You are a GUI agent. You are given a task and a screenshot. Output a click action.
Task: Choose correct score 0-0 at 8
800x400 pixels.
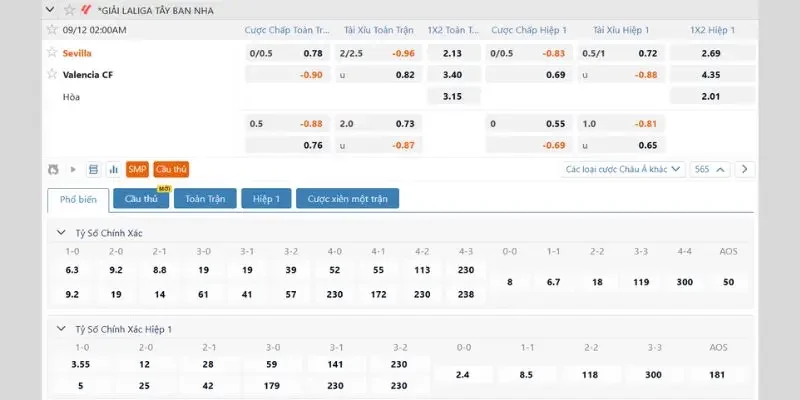[x=510, y=282]
